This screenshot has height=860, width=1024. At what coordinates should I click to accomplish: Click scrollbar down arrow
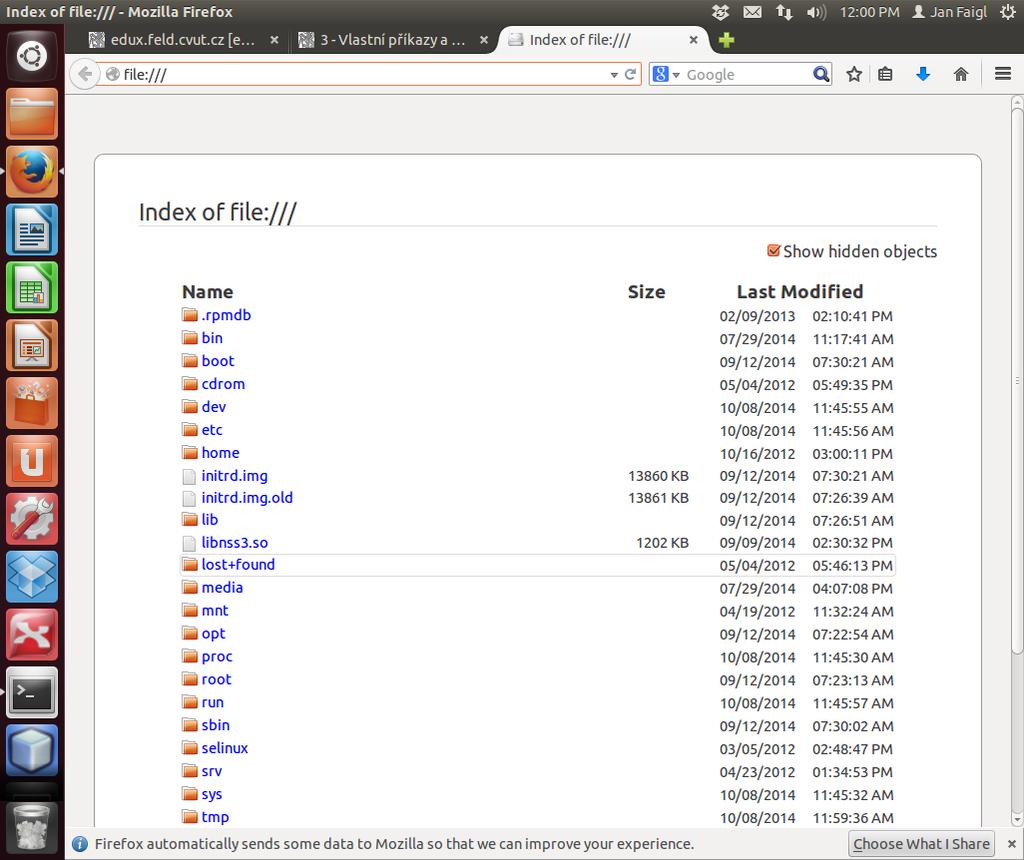coord(1017,819)
